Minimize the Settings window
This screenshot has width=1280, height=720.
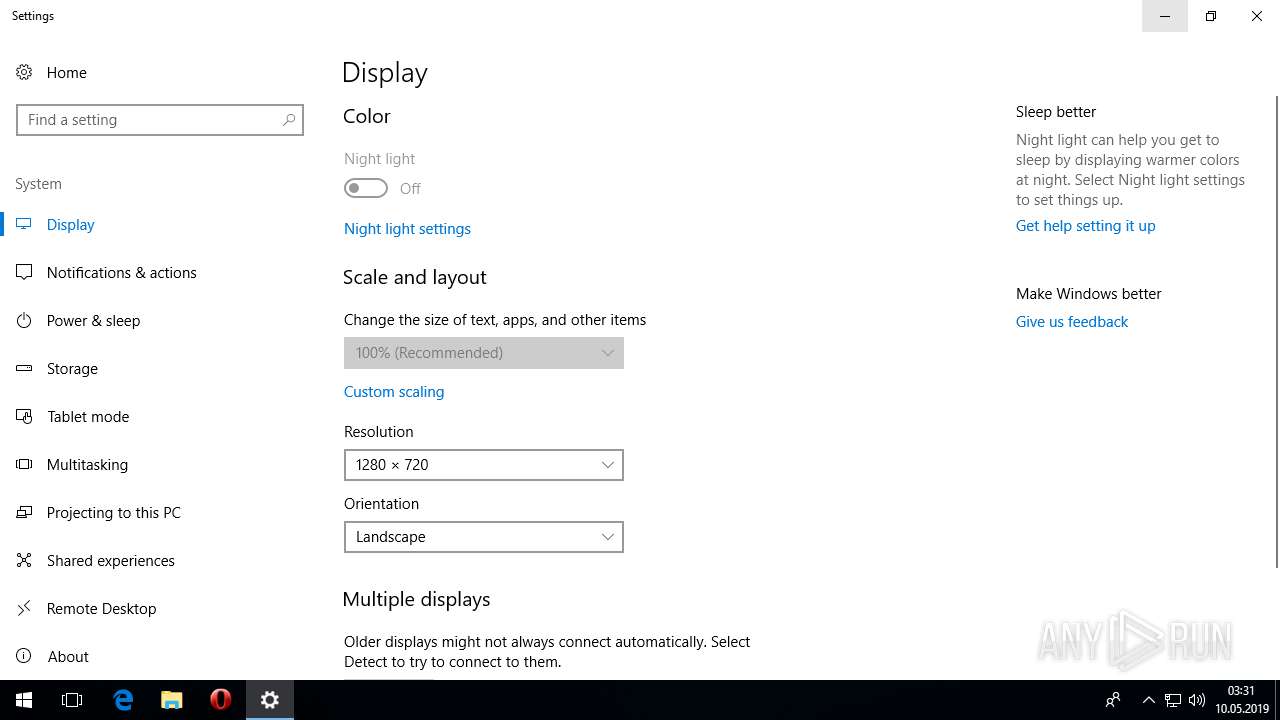(1165, 16)
